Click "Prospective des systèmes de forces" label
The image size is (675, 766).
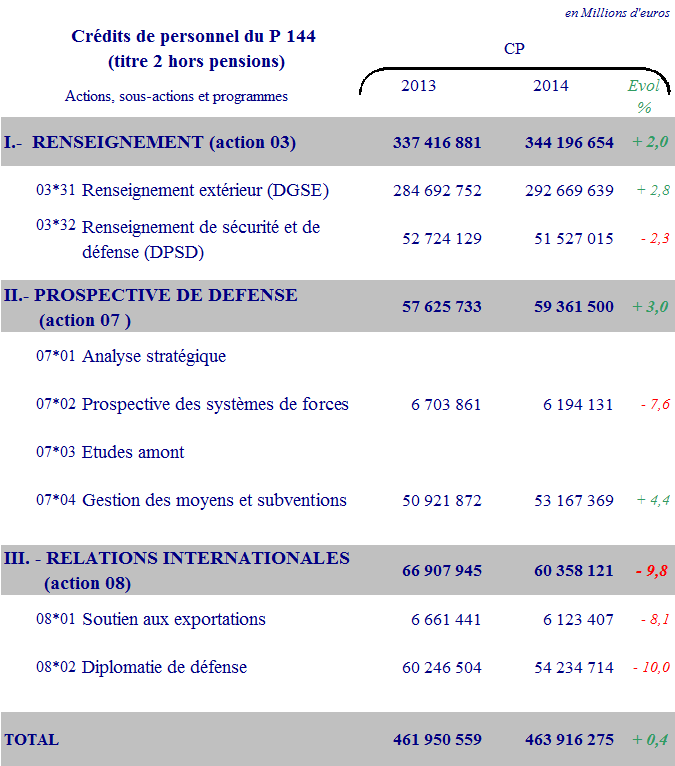[x=215, y=405]
